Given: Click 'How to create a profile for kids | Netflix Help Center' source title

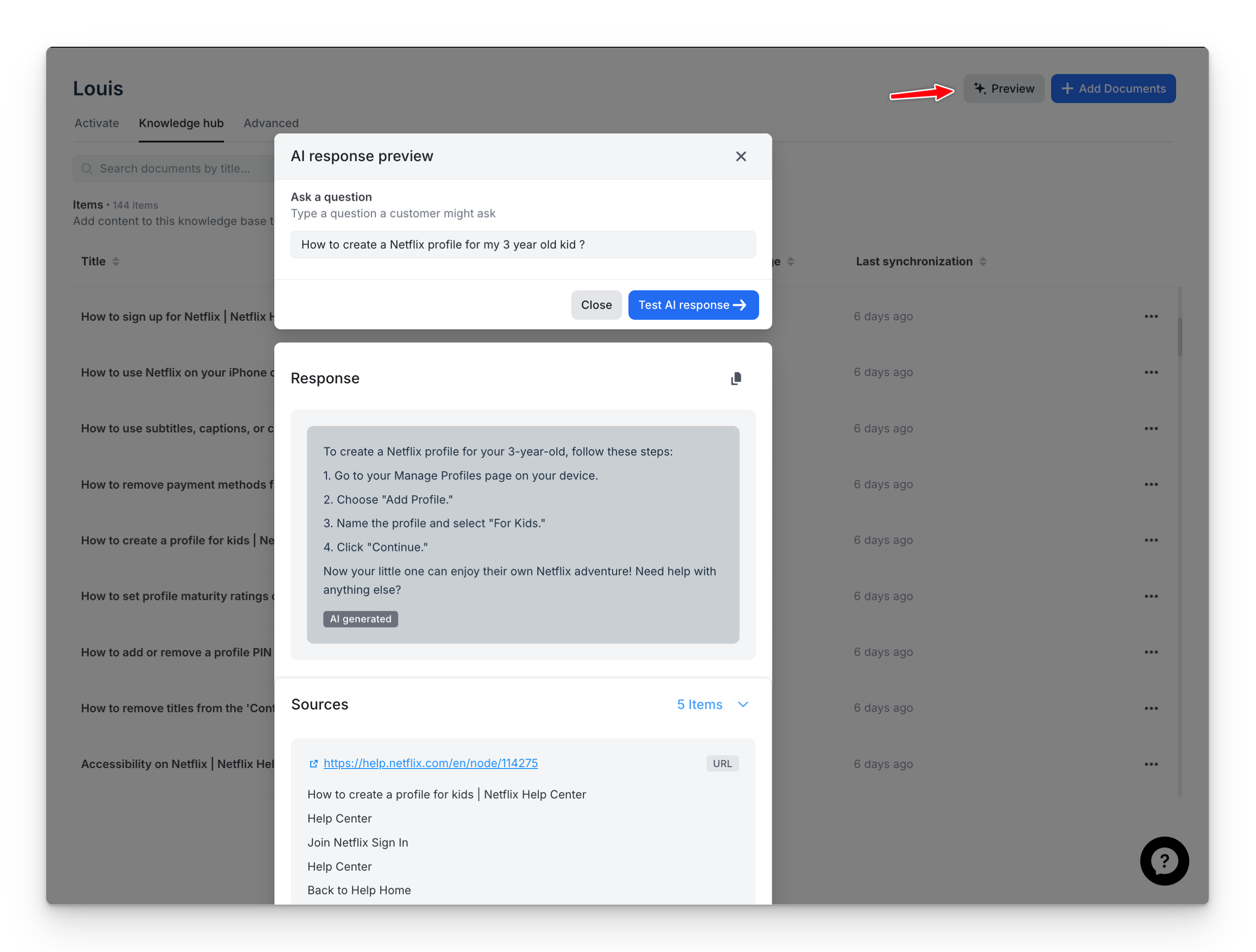Looking at the screenshot, I should tap(446, 795).
